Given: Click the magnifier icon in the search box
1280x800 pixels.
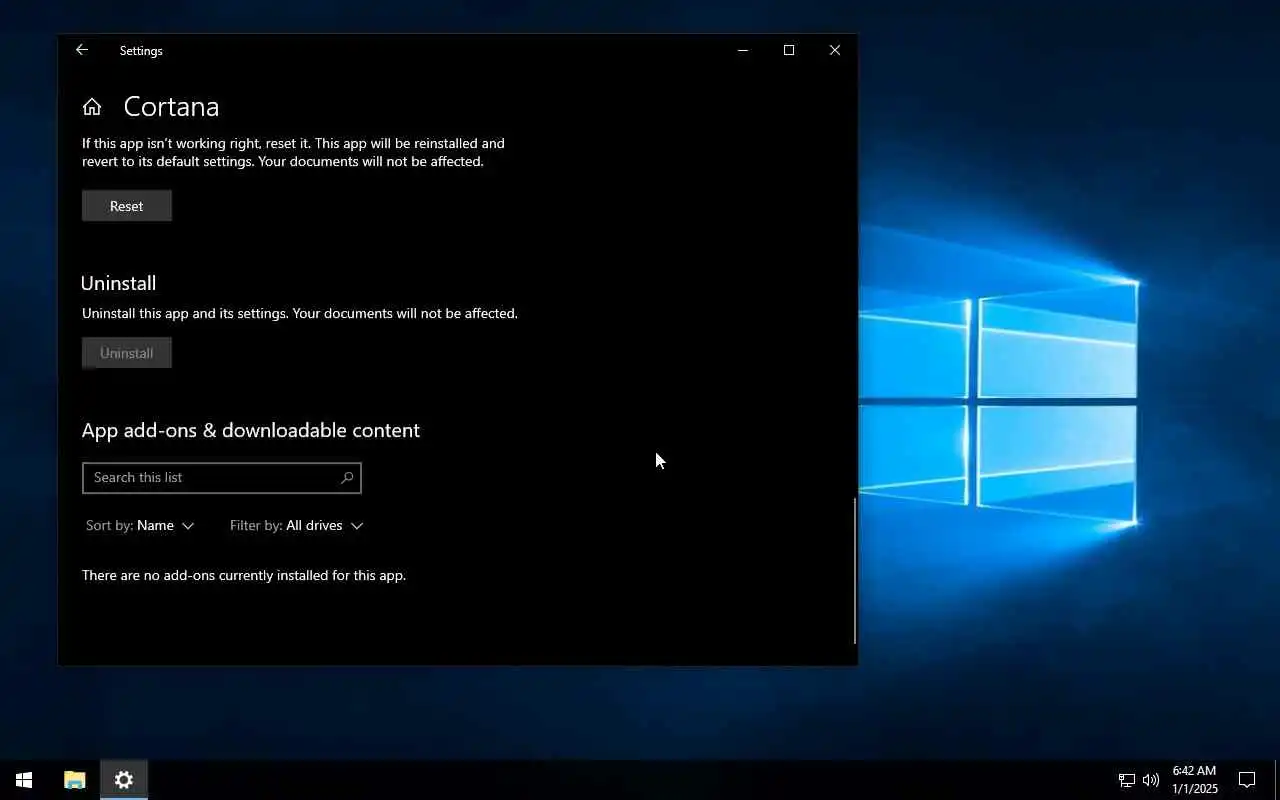Looking at the screenshot, I should click(347, 478).
